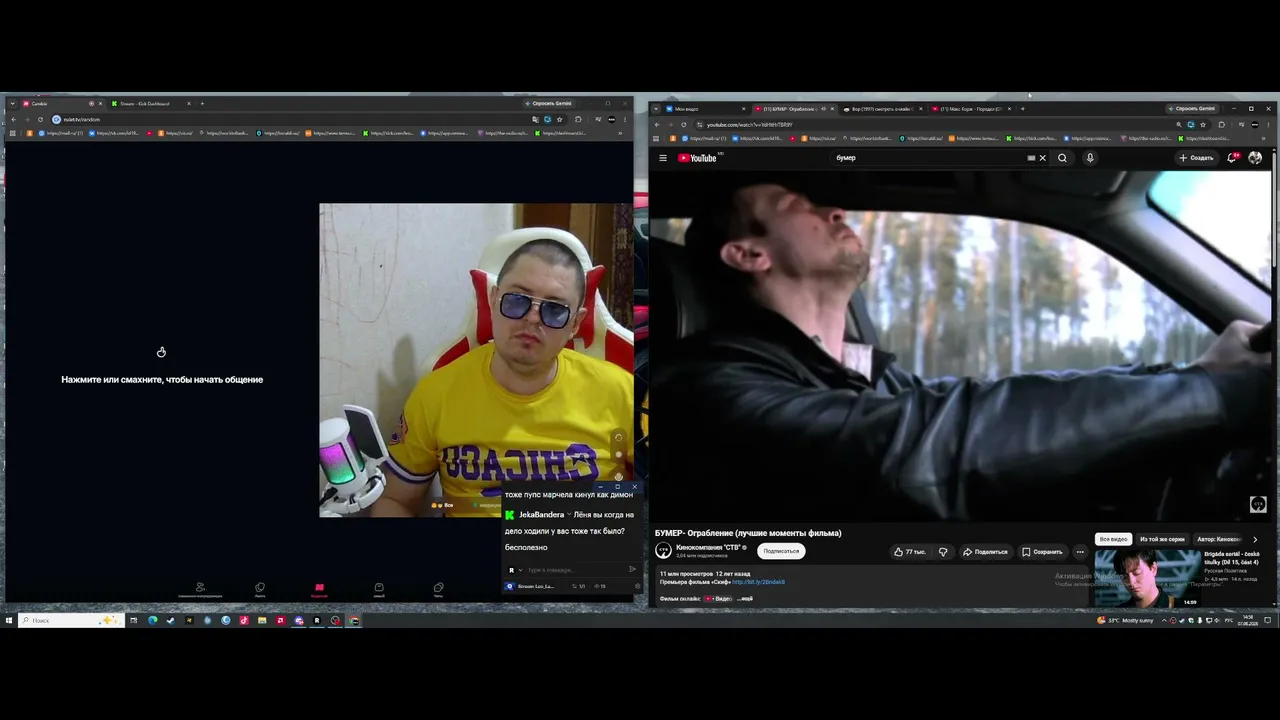
Task: Click the start chat prompt text on rulet.tv
Action: point(162,380)
